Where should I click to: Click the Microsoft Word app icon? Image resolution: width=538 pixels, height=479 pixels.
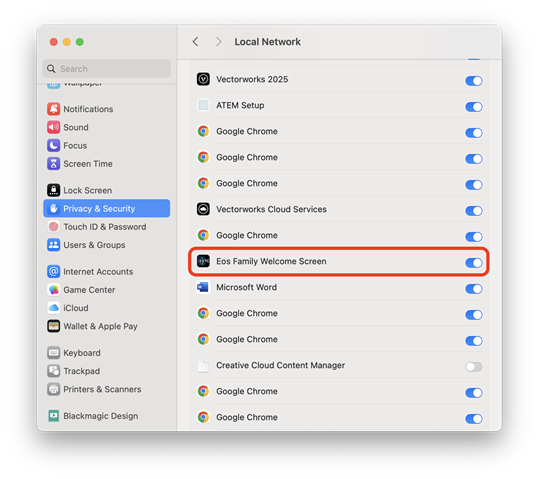click(x=203, y=287)
